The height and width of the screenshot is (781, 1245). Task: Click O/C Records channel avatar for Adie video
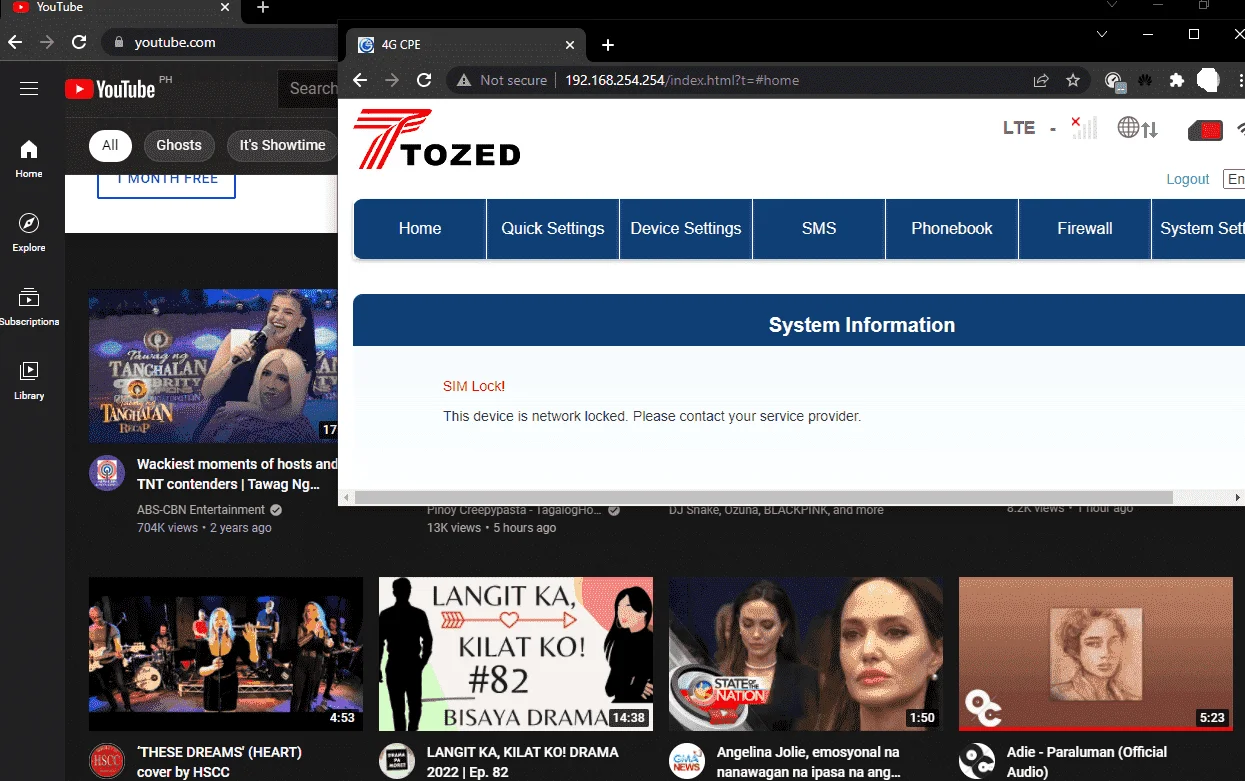coord(977,761)
